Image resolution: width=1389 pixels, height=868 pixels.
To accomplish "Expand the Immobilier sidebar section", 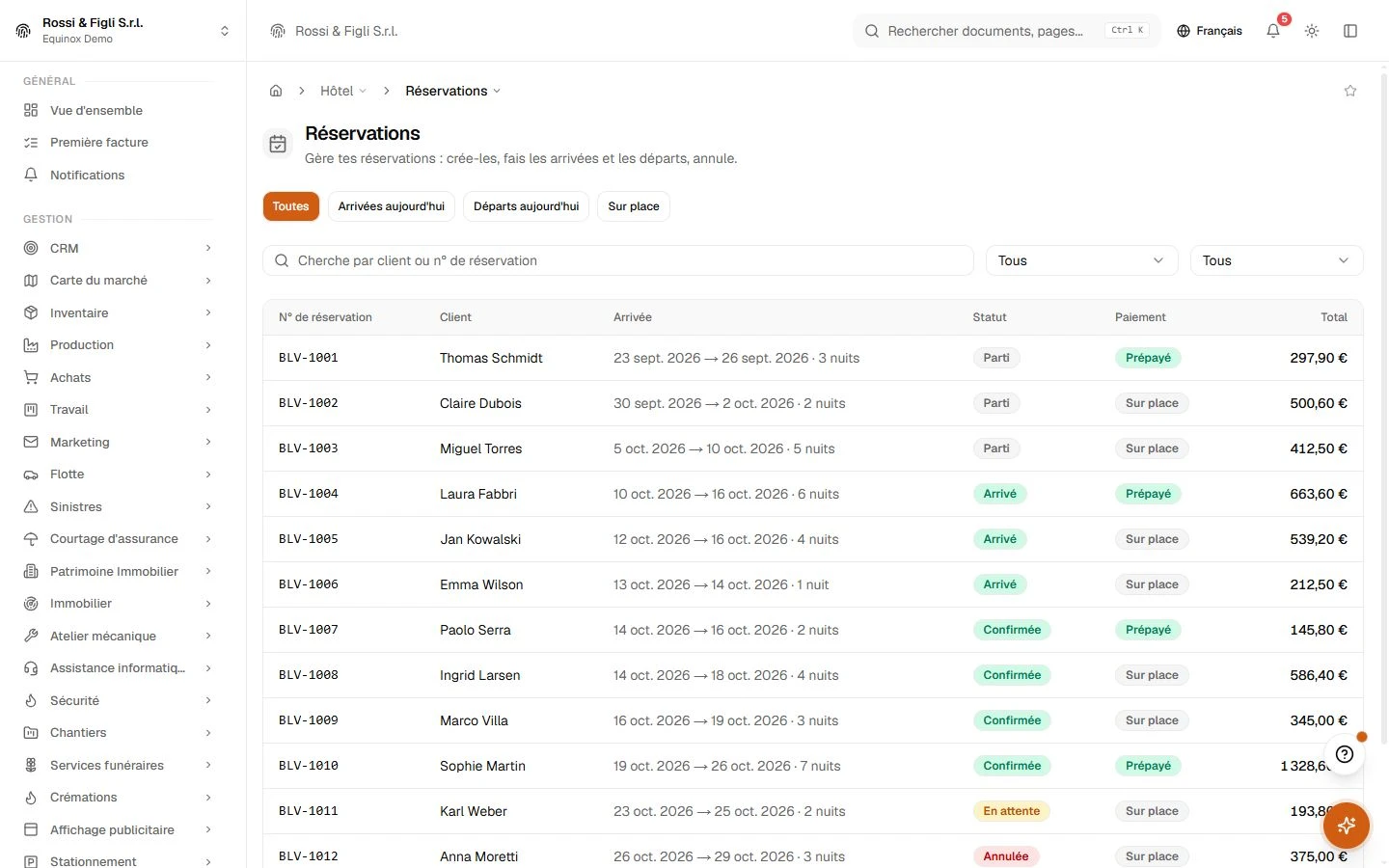I will [x=118, y=604].
